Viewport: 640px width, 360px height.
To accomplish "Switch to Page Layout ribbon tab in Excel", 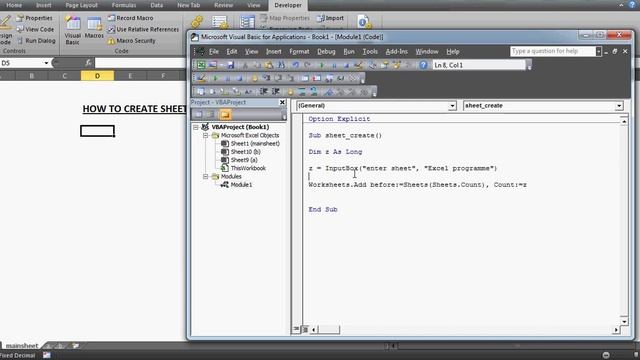I will 81,5.
